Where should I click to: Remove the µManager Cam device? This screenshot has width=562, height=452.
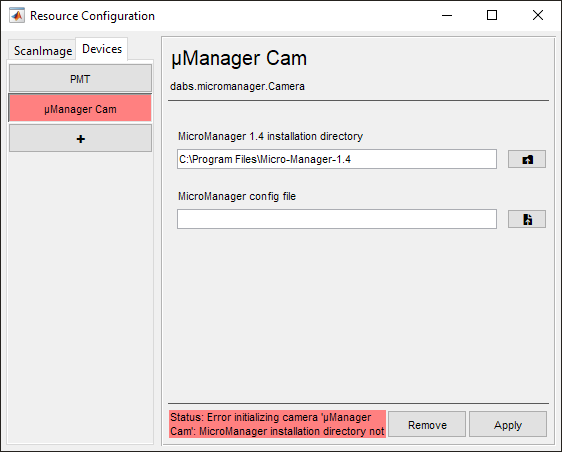[427, 424]
